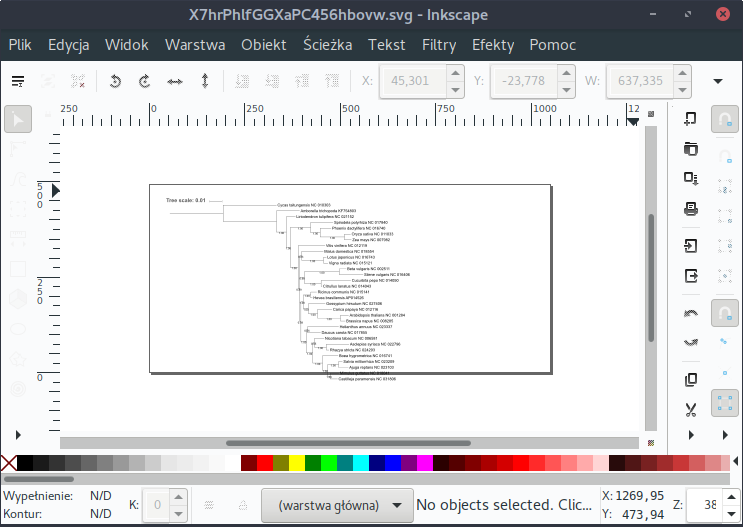The image size is (743, 527).
Task: Select the arrow Selector tool
Action: 19,120
